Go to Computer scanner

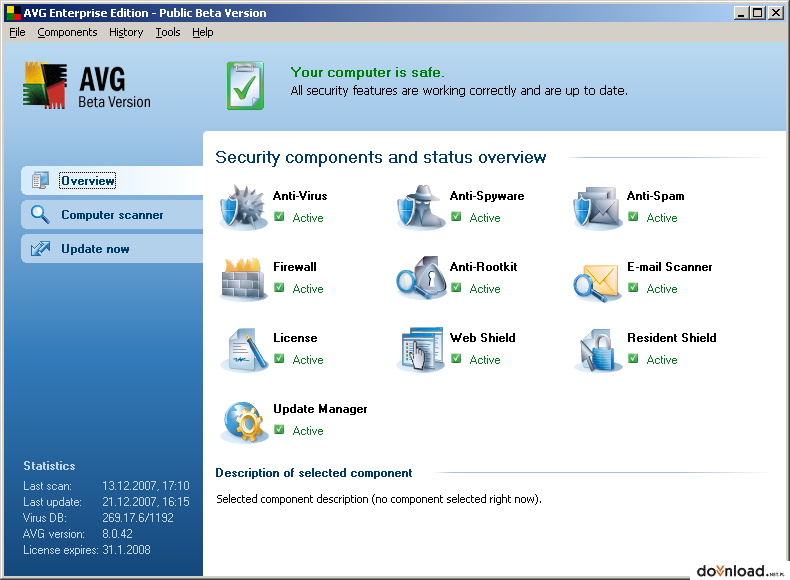pos(112,215)
